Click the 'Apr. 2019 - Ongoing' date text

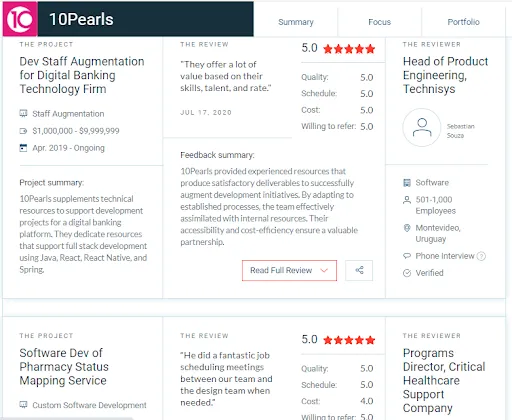[x=68, y=148]
